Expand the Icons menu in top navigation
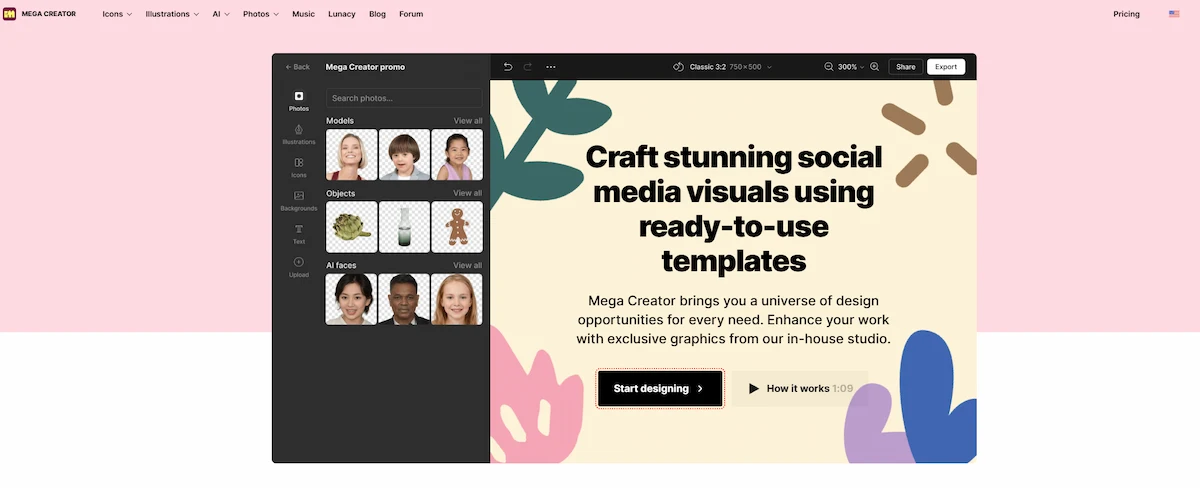Image resolution: width=1200 pixels, height=488 pixels. coord(117,14)
